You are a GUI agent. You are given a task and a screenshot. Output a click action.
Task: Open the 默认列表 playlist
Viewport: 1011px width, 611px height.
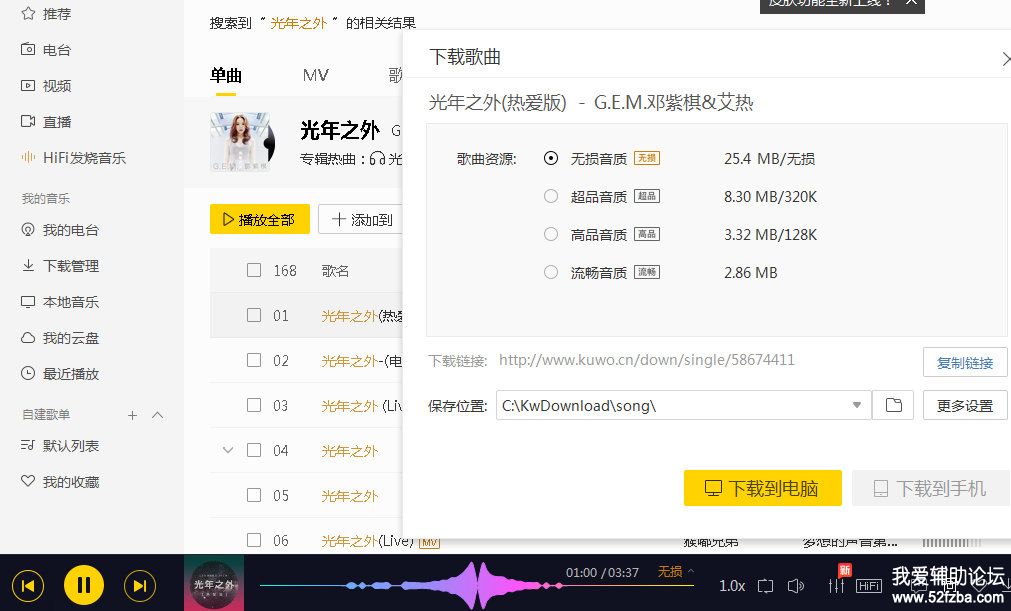60,446
